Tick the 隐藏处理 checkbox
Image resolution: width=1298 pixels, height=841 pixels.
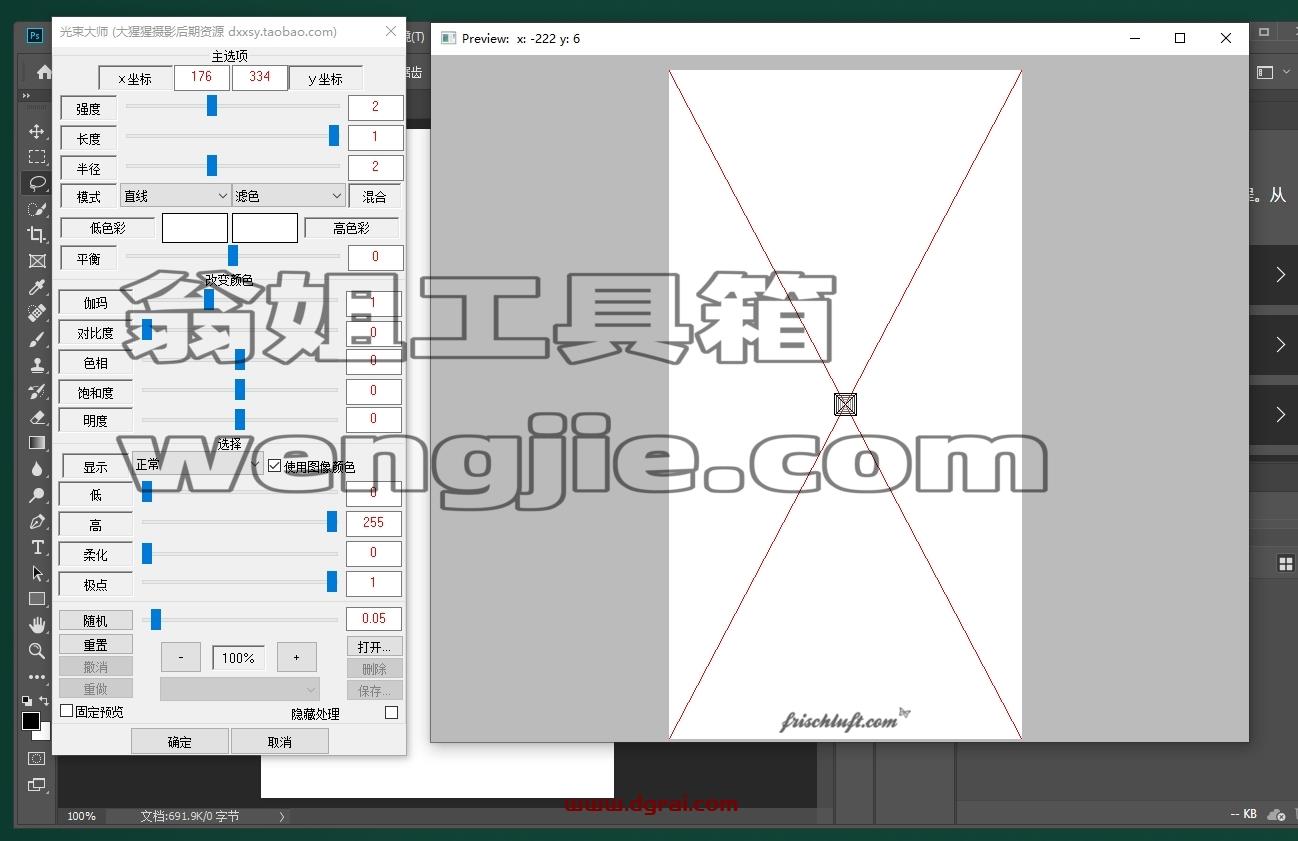click(x=391, y=713)
